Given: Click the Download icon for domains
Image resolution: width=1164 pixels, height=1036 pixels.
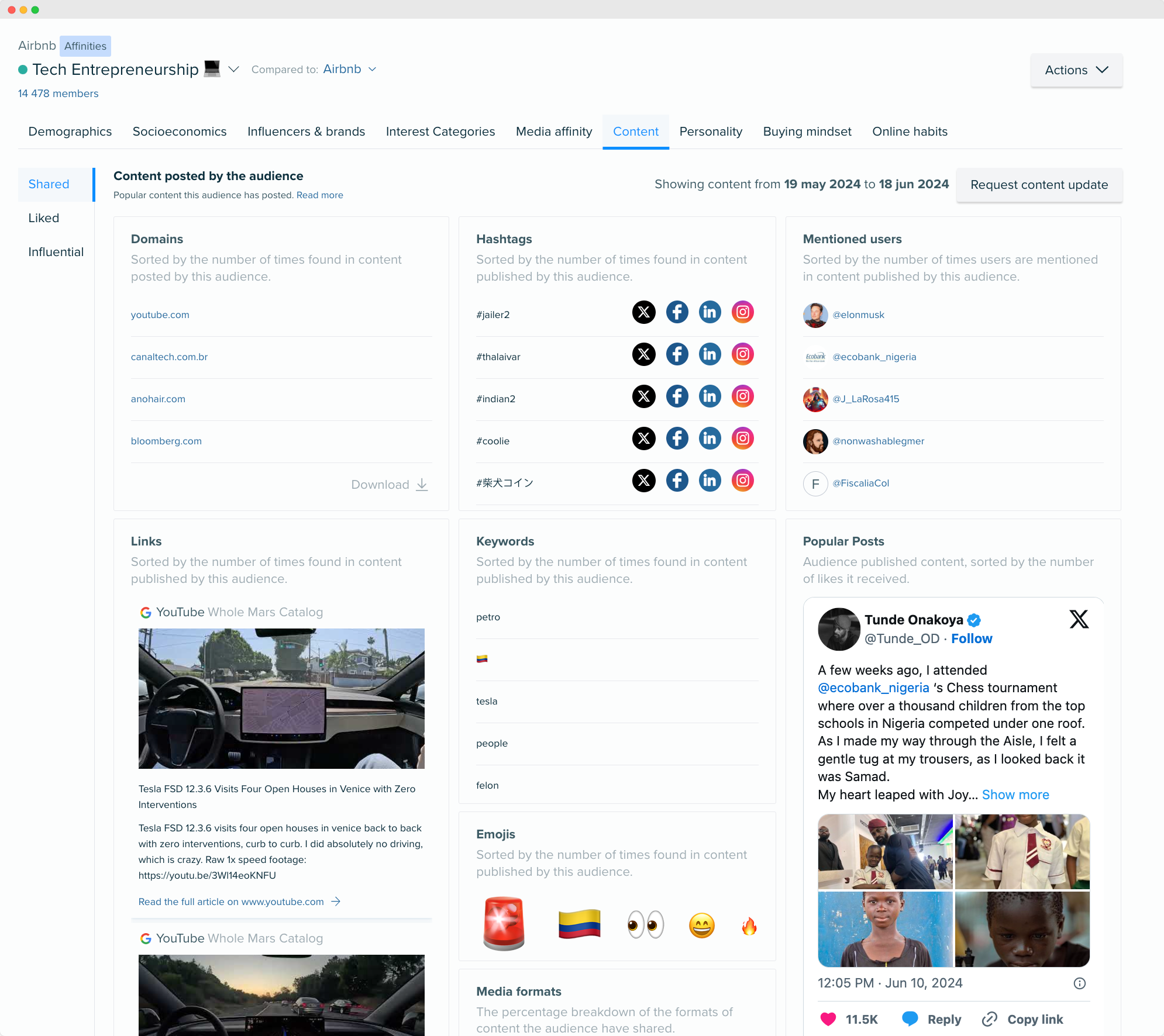Looking at the screenshot, I should click(x=422, y=485).
